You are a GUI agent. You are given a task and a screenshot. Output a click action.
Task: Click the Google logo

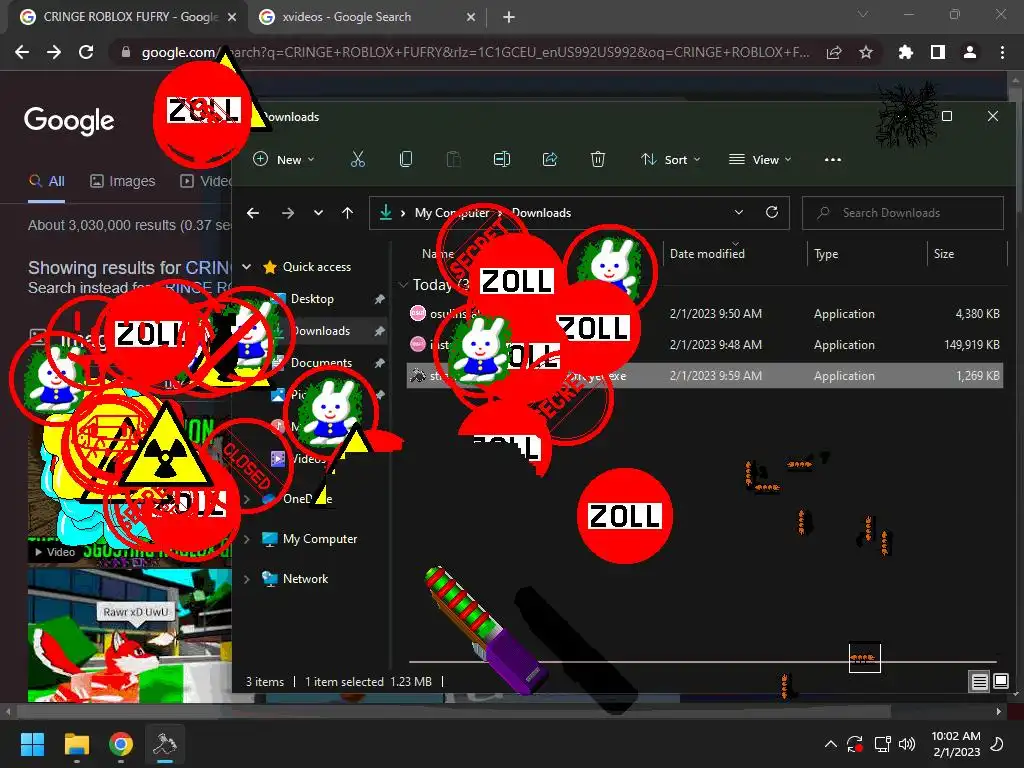[x=69, y=120]
